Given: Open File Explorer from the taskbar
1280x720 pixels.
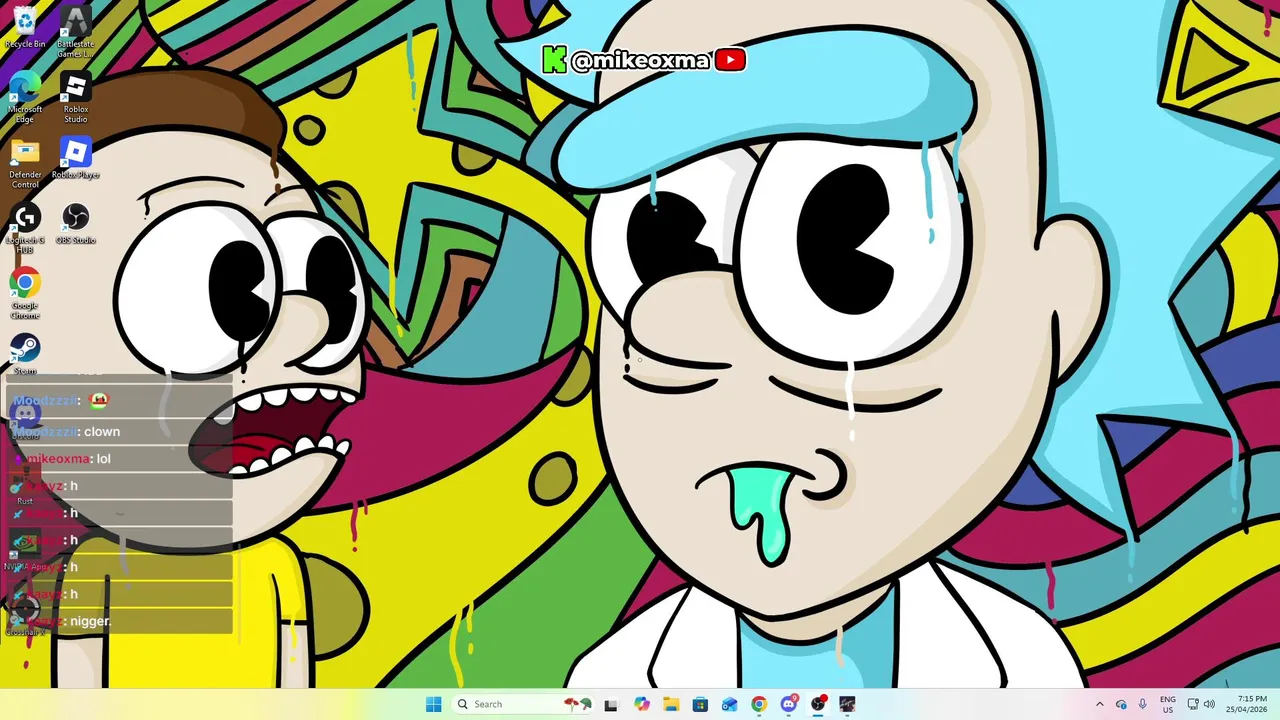Looking at the screenshot, I should [671, 704].
